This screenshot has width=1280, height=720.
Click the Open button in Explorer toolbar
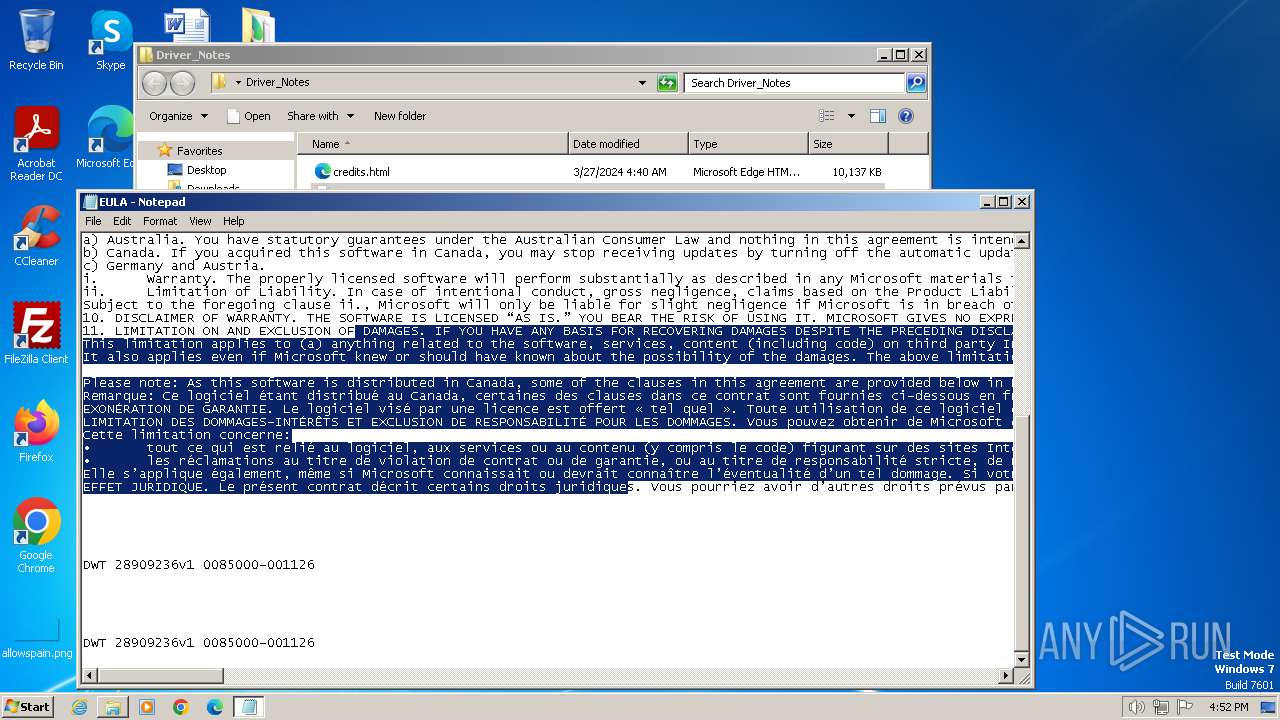(249, 116)
